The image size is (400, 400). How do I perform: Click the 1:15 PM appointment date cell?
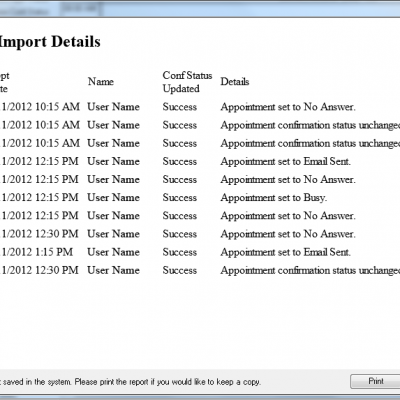37,252
